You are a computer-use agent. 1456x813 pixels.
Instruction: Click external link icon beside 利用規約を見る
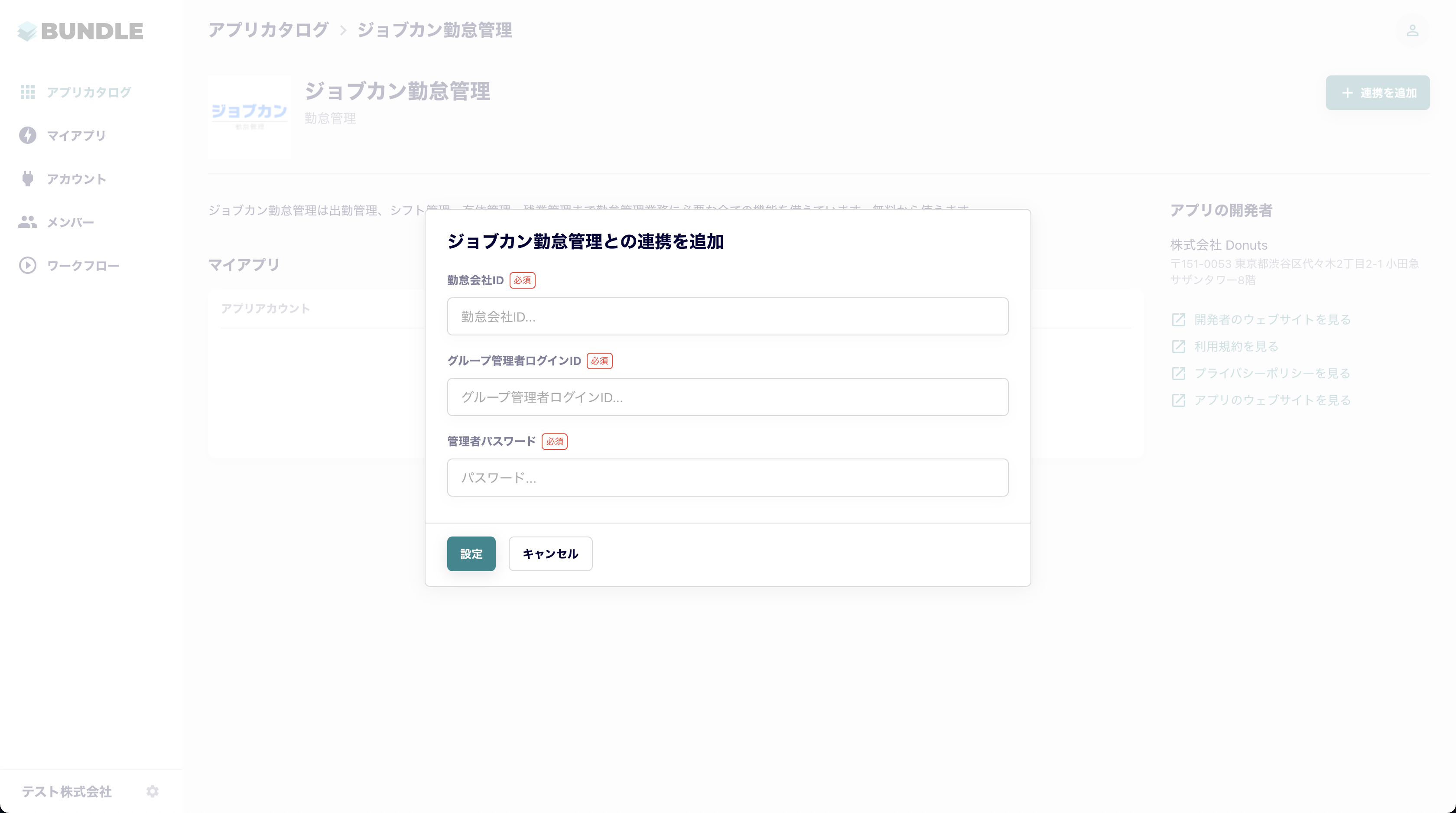1179,347
